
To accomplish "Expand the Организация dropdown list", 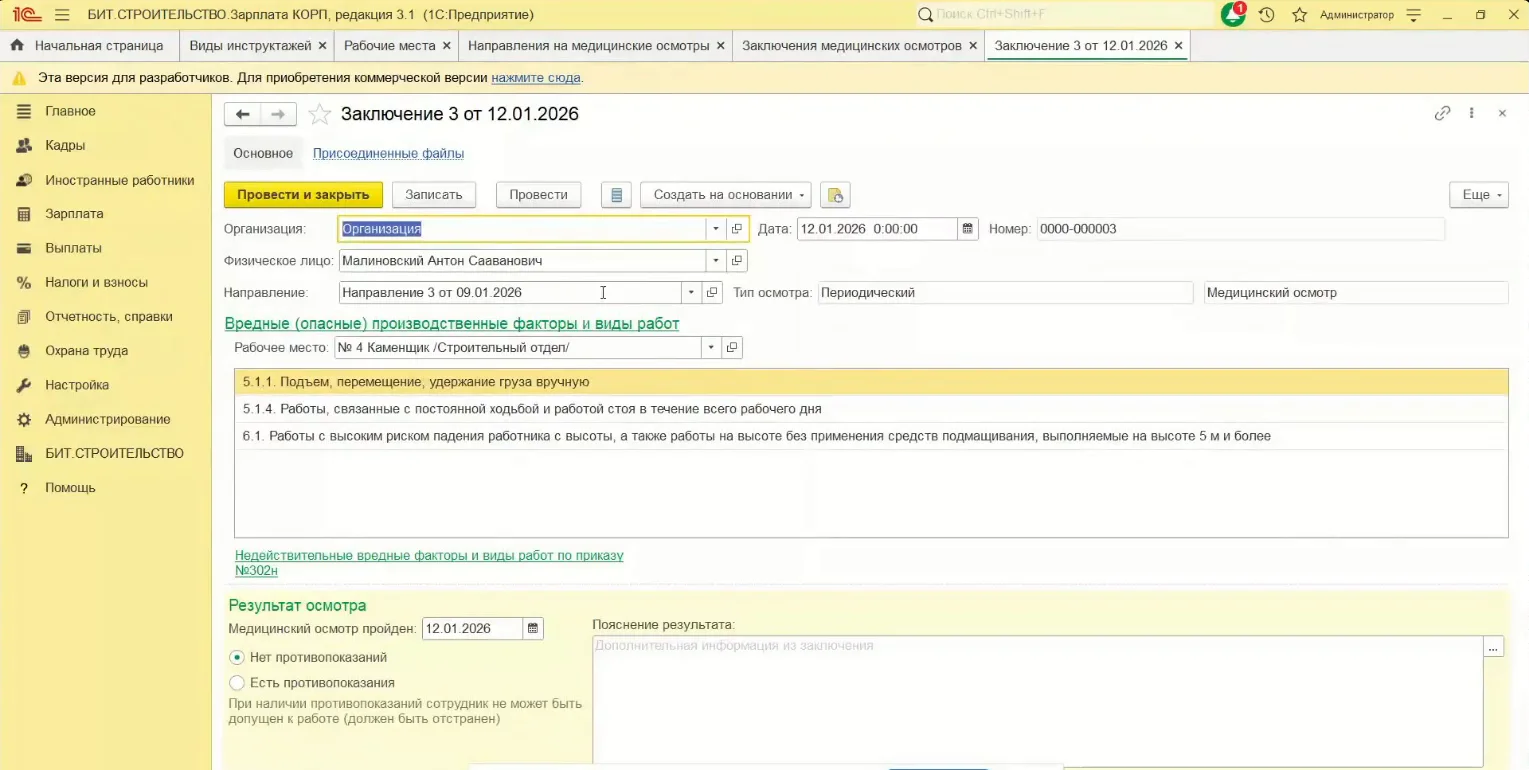I will pyautogui.click(x=716, y=229).
